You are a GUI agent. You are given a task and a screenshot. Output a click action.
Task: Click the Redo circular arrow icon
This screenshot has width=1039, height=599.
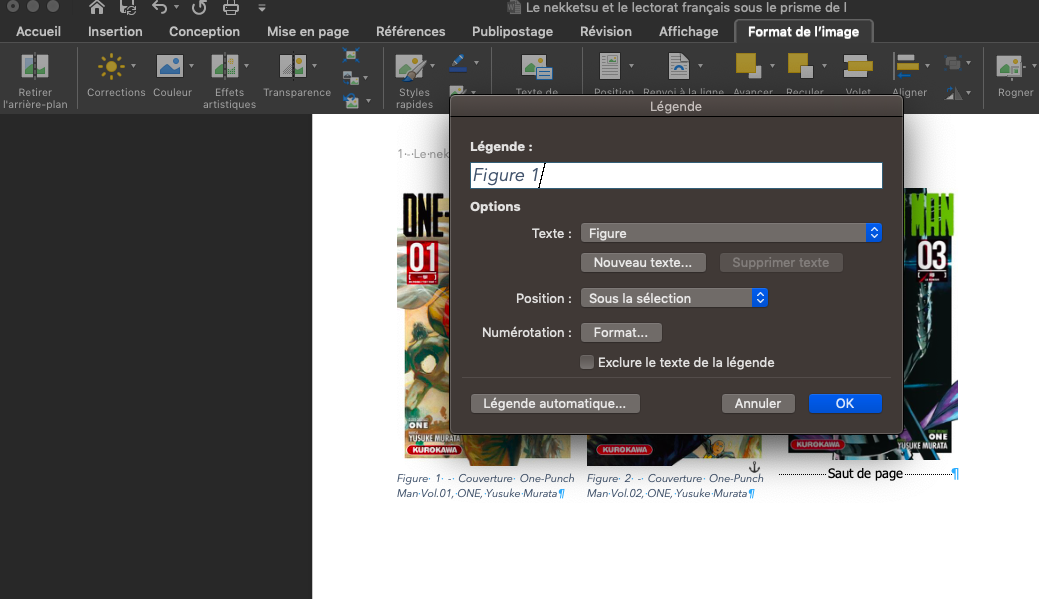coord(199,8)
